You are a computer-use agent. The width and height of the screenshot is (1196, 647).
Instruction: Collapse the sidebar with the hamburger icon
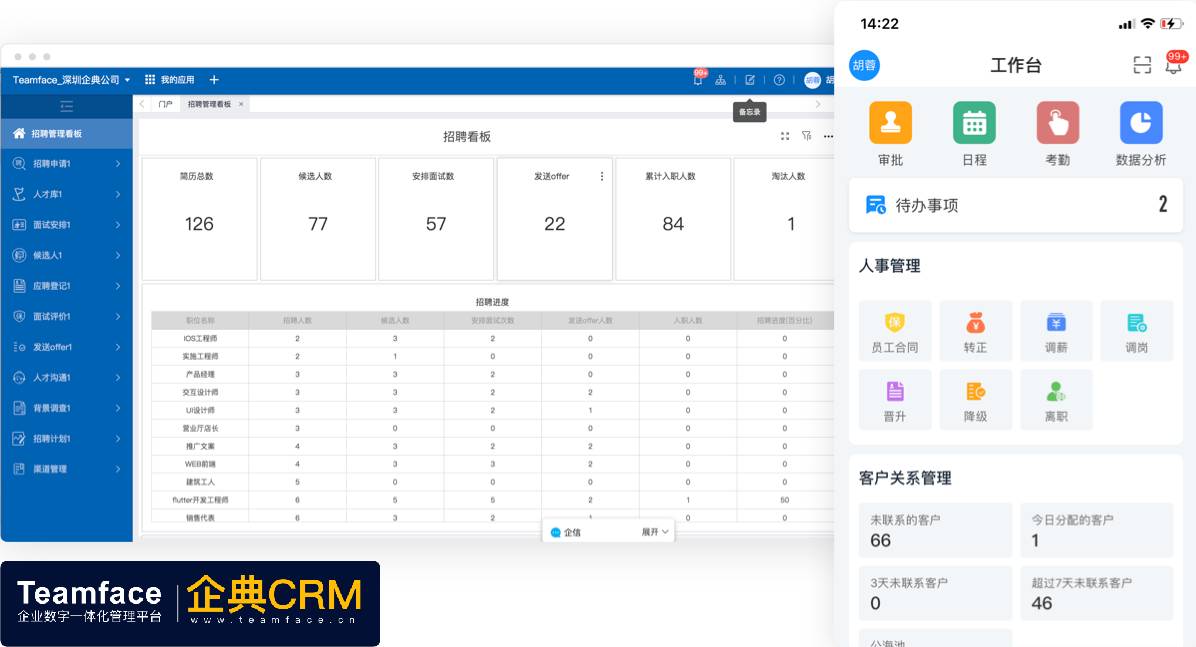tap(66, 106)
